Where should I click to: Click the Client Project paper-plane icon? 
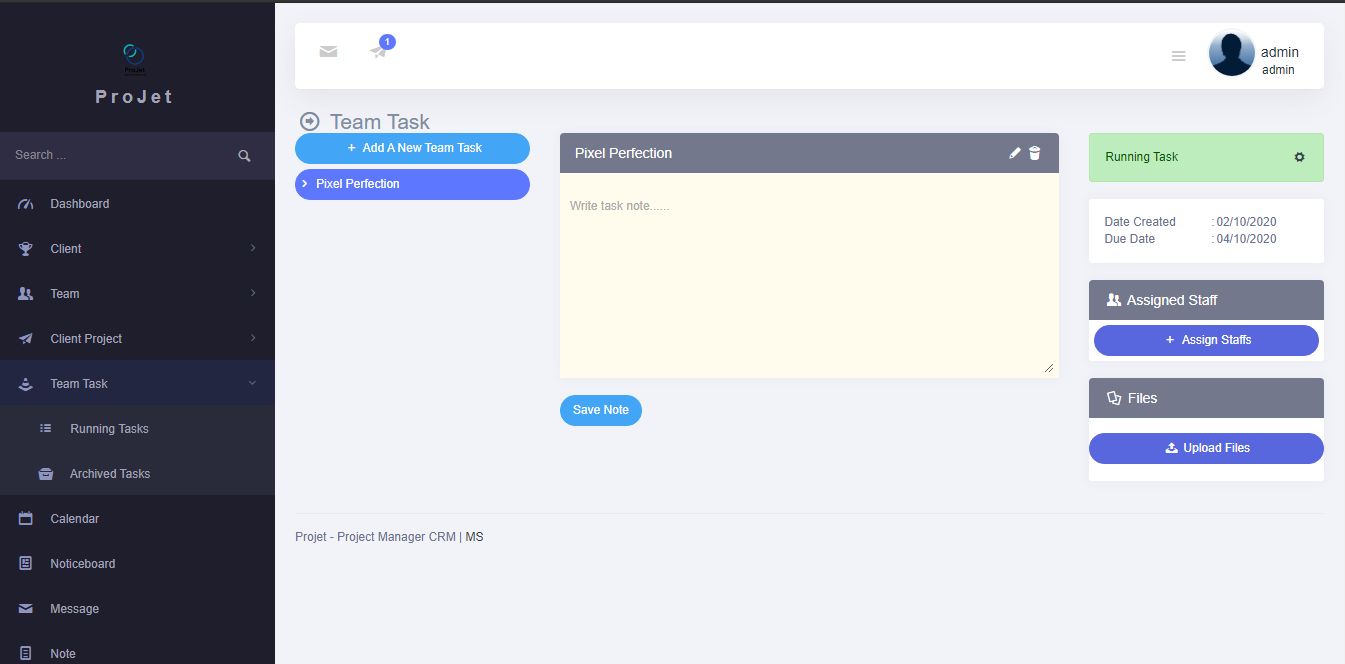point(26,339)
